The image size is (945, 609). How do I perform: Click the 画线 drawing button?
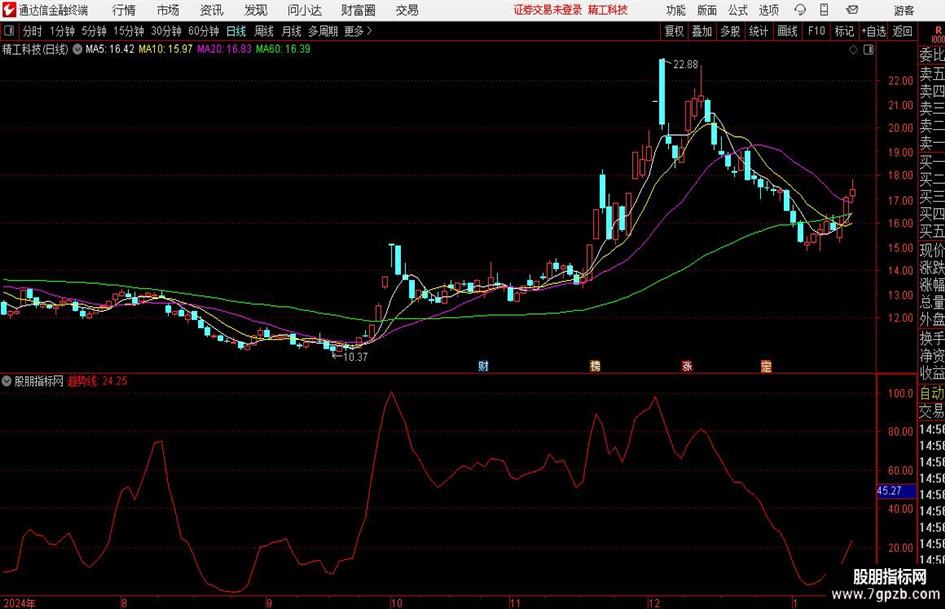tap(788, 31)
